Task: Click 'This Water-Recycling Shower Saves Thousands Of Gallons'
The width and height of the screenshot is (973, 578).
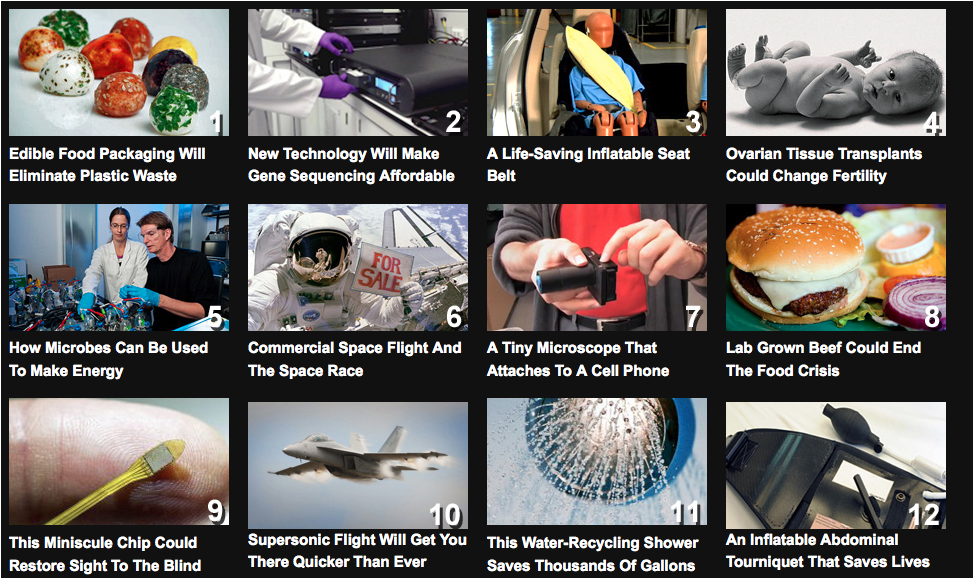Action: pos(593,554)
